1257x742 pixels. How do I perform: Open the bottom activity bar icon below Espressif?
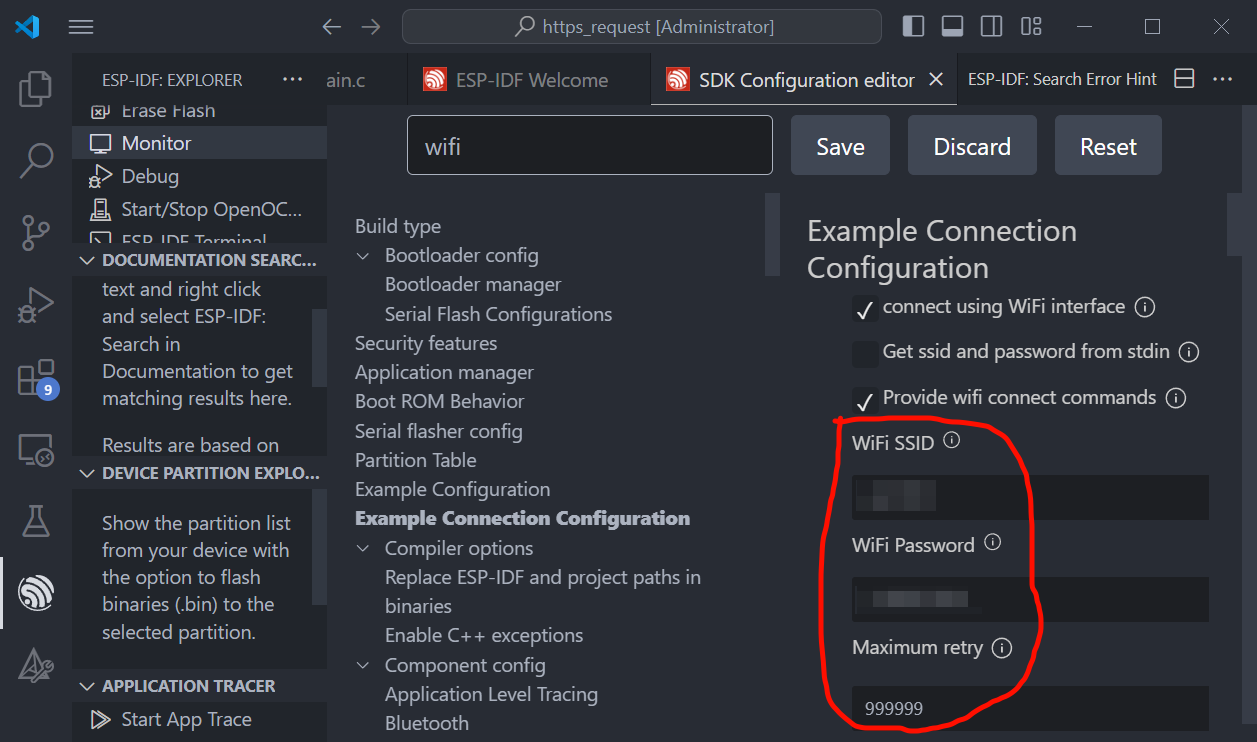click(36, 666)
